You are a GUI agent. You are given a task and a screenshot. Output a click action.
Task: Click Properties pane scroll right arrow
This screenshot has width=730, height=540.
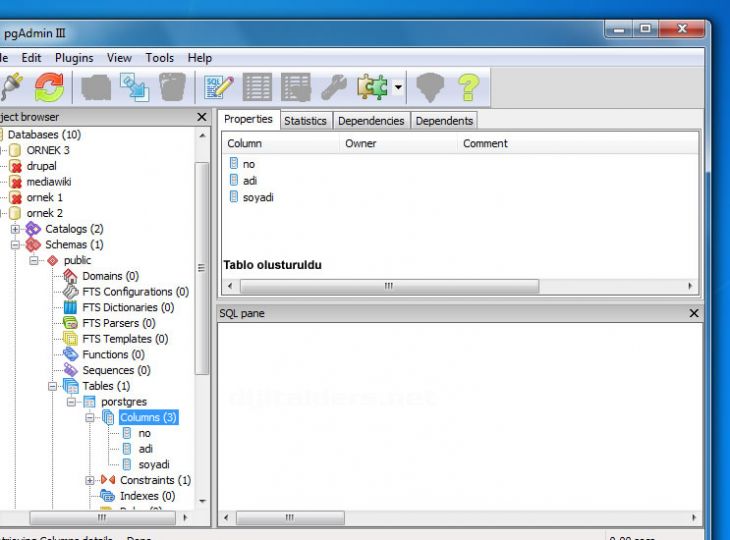click(x=690, y=286)
